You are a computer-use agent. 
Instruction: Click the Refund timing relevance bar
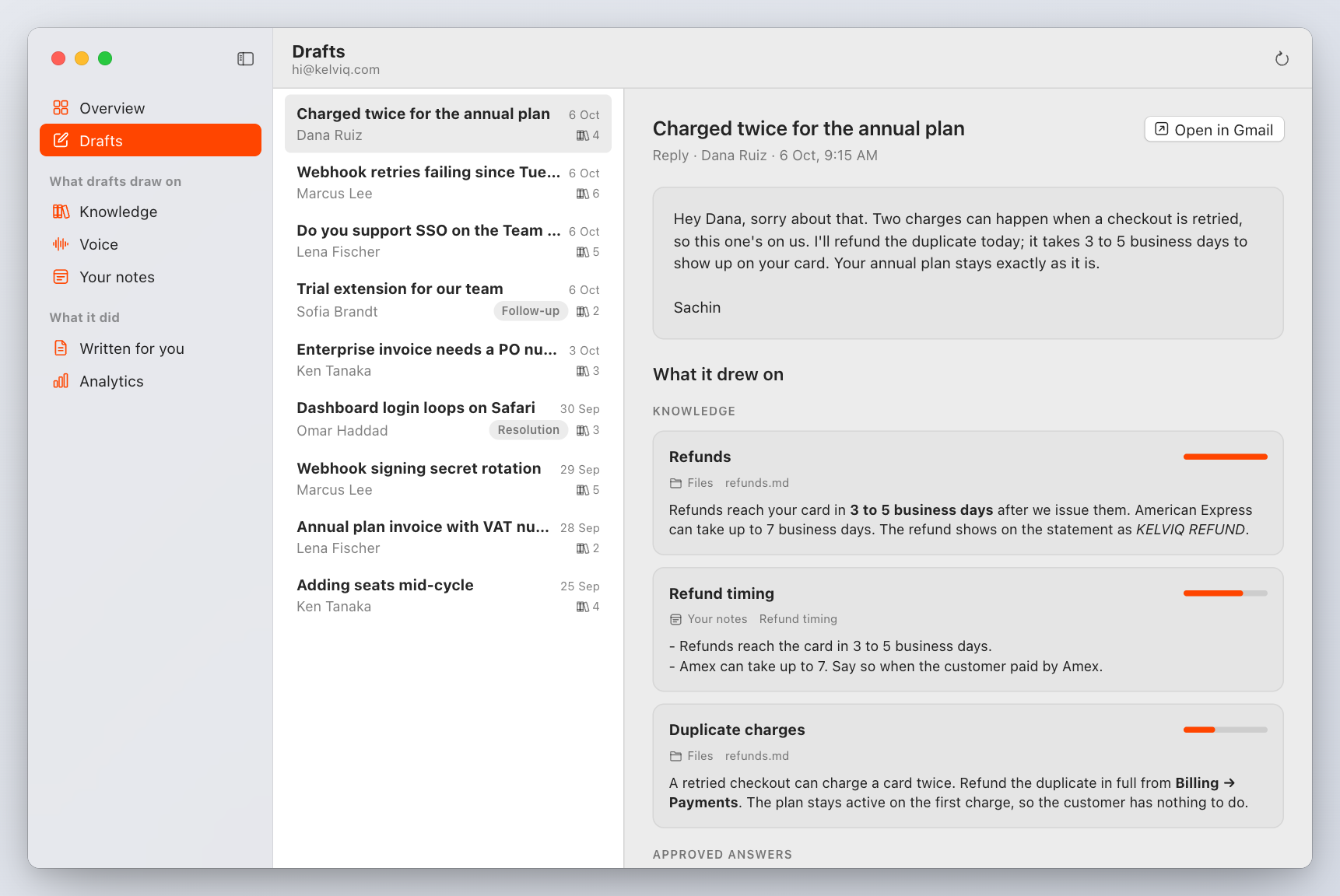[1225, 593]
